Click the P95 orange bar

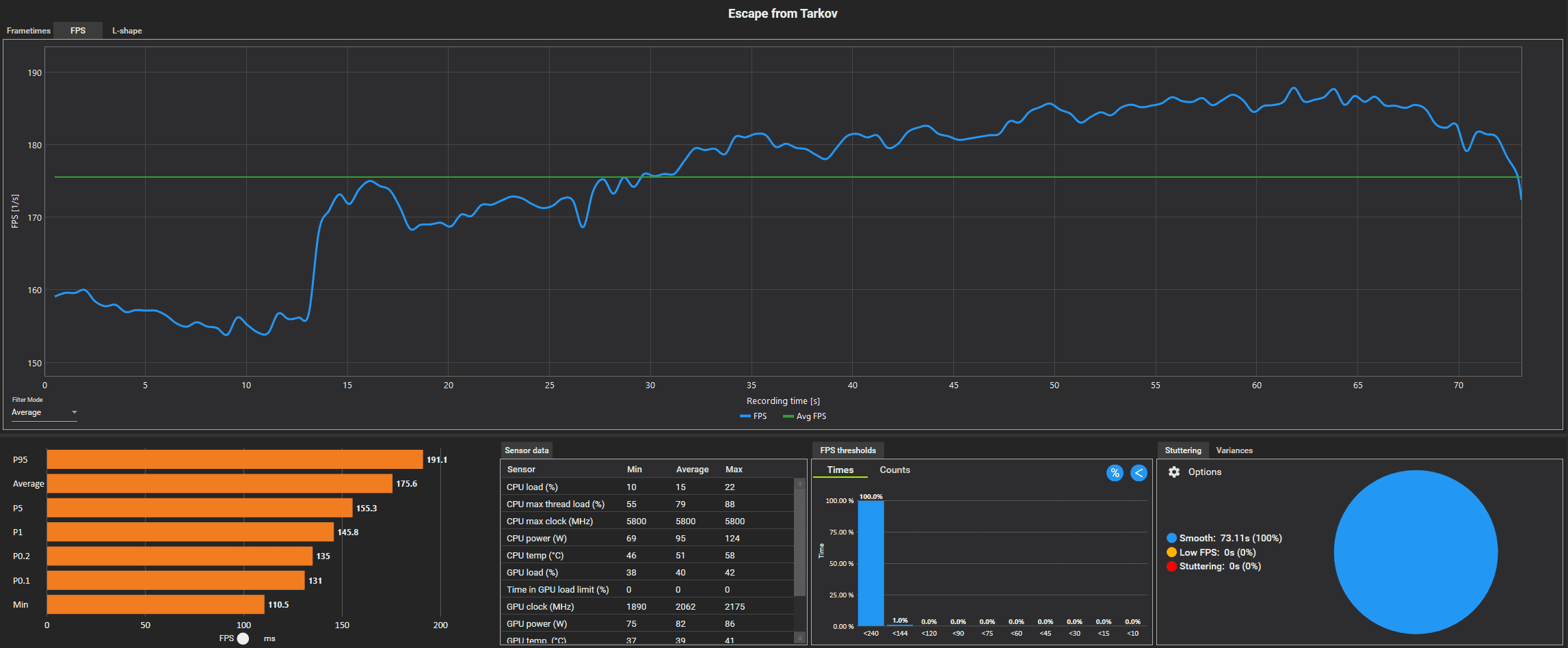(235, 459)
